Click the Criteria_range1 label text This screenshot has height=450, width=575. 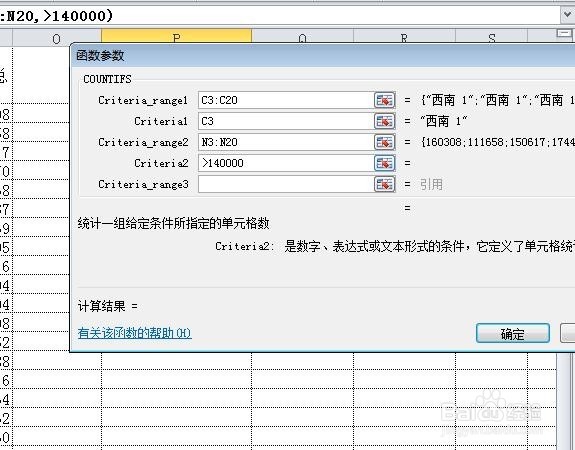143,100
